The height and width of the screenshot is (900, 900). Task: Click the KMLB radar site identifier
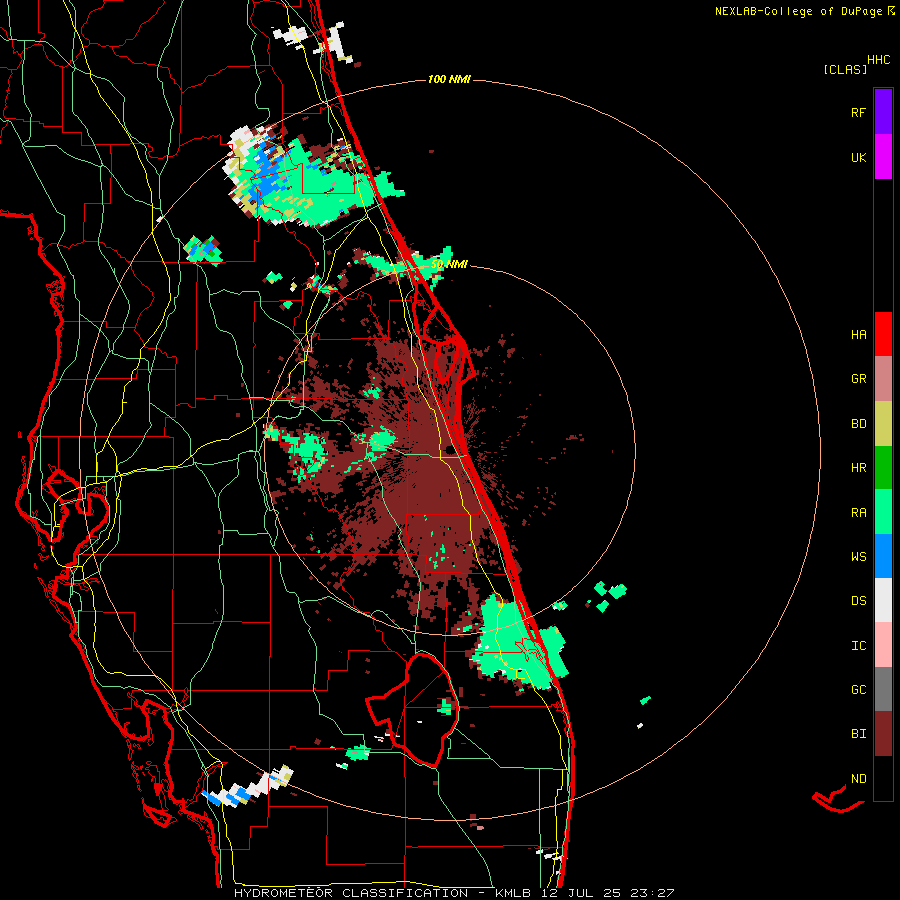511,893
